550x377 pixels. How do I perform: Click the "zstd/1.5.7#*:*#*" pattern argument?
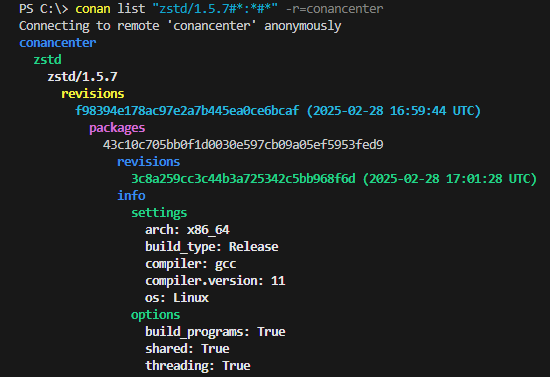coord(215,8)
